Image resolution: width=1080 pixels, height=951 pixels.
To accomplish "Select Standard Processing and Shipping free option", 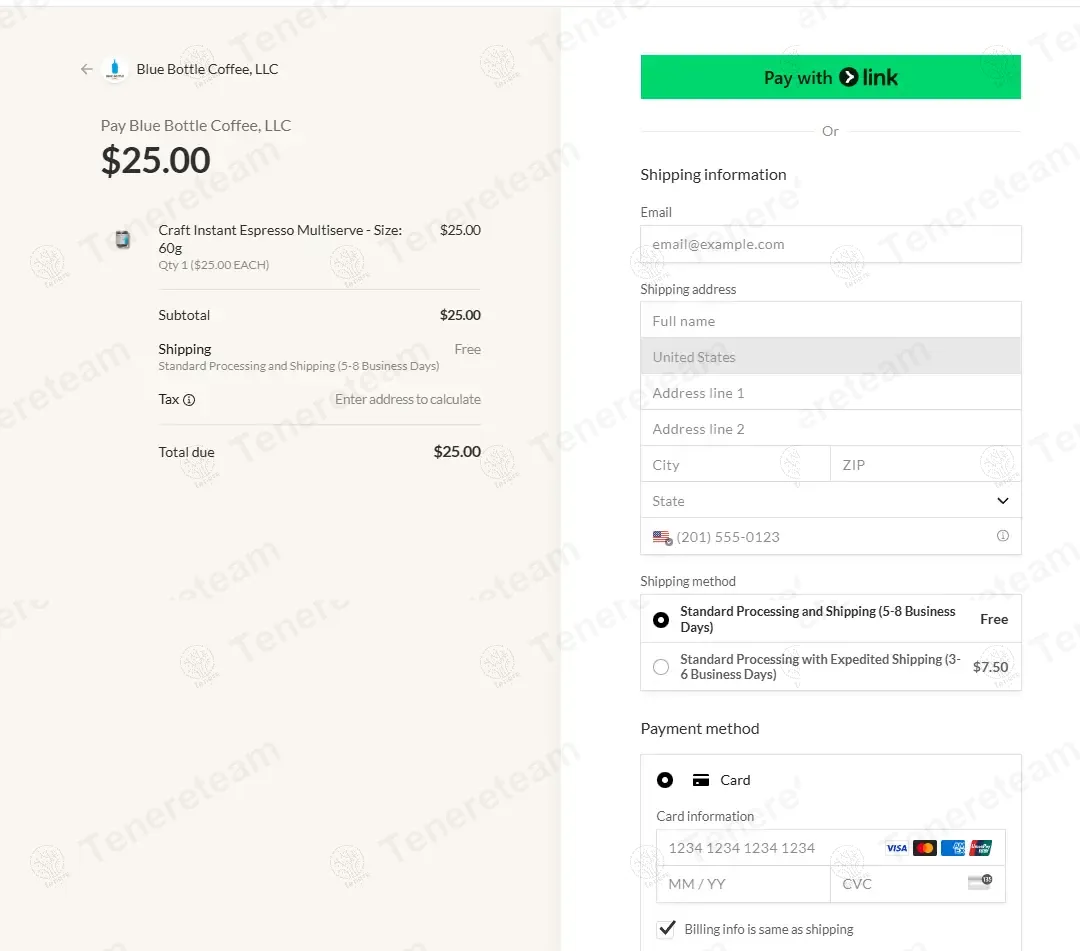I will [661, 620].
